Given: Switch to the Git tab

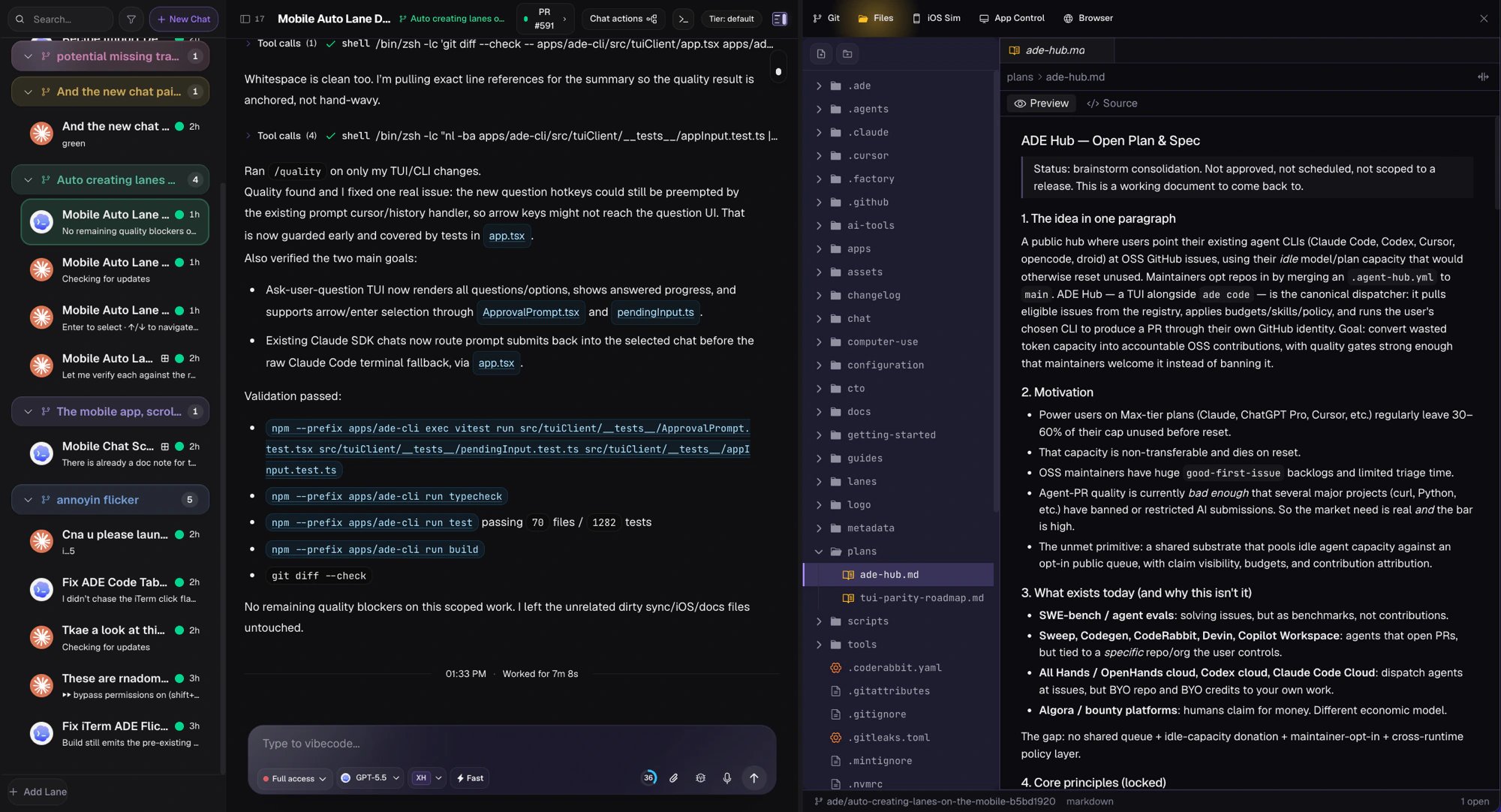Looking at the screenshot, I should [x=826, y=18].
